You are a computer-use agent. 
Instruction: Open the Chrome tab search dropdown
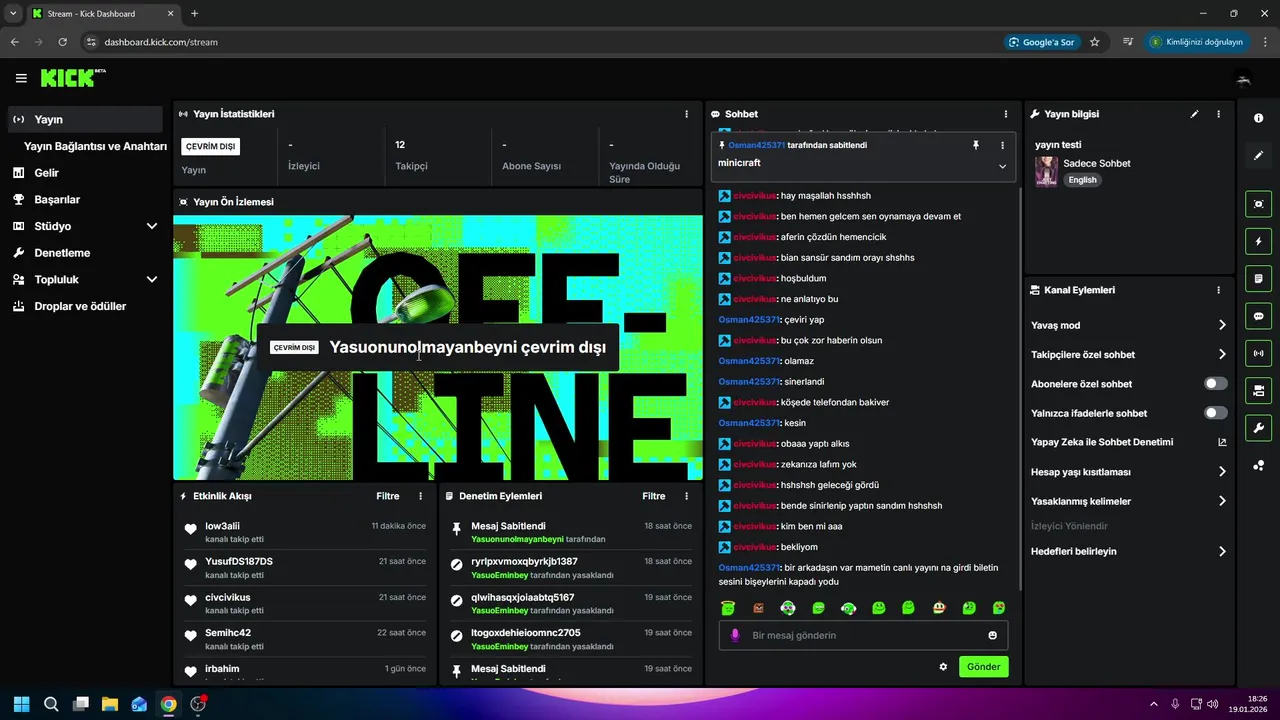[13, 13]
